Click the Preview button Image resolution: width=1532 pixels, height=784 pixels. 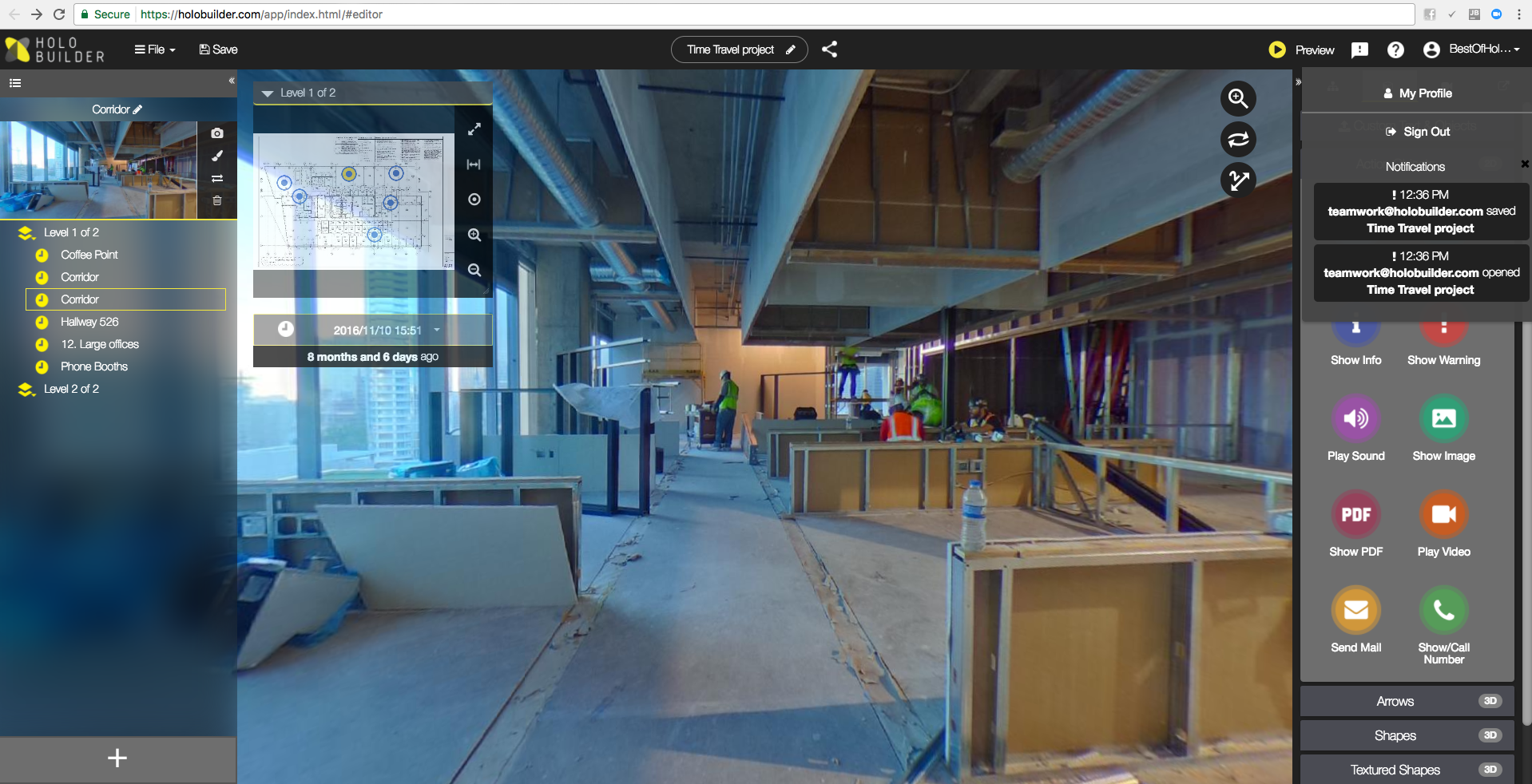[x=1301, y=49]
